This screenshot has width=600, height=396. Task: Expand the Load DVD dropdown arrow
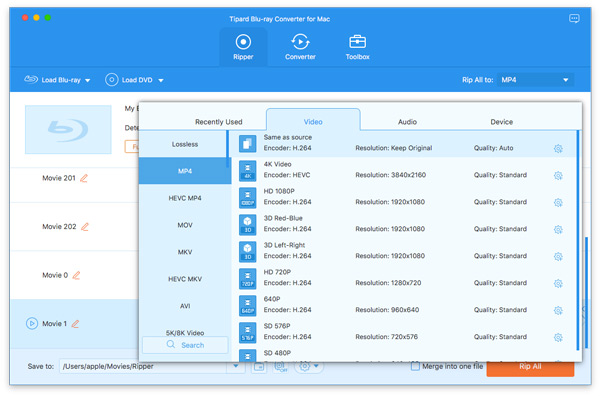161,80
